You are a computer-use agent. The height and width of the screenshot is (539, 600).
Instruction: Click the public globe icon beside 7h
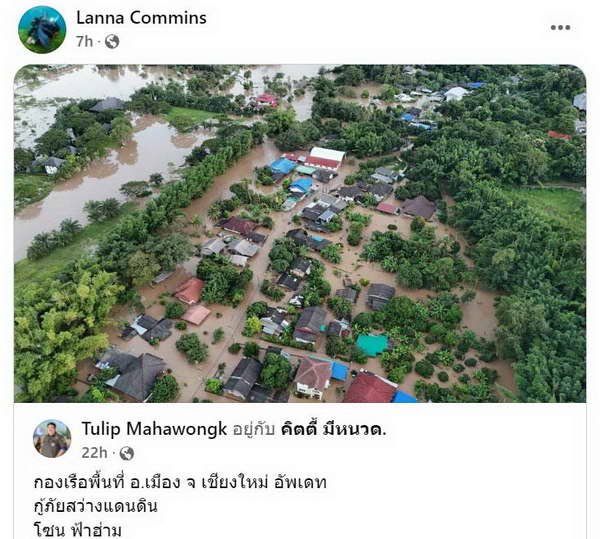(112, 41)
